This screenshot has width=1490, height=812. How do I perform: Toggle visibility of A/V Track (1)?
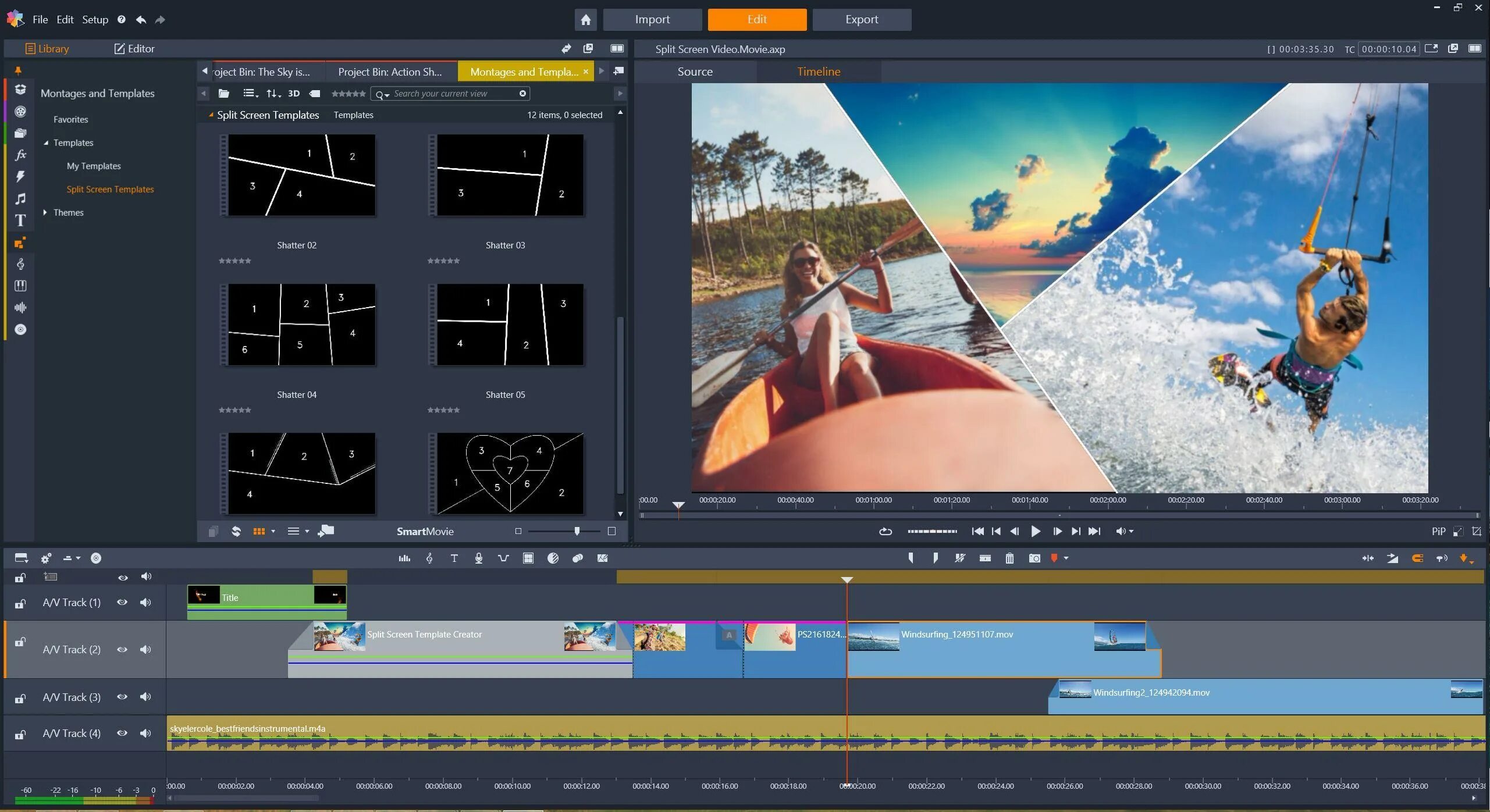pyautogui.click(x=122, y=602)
